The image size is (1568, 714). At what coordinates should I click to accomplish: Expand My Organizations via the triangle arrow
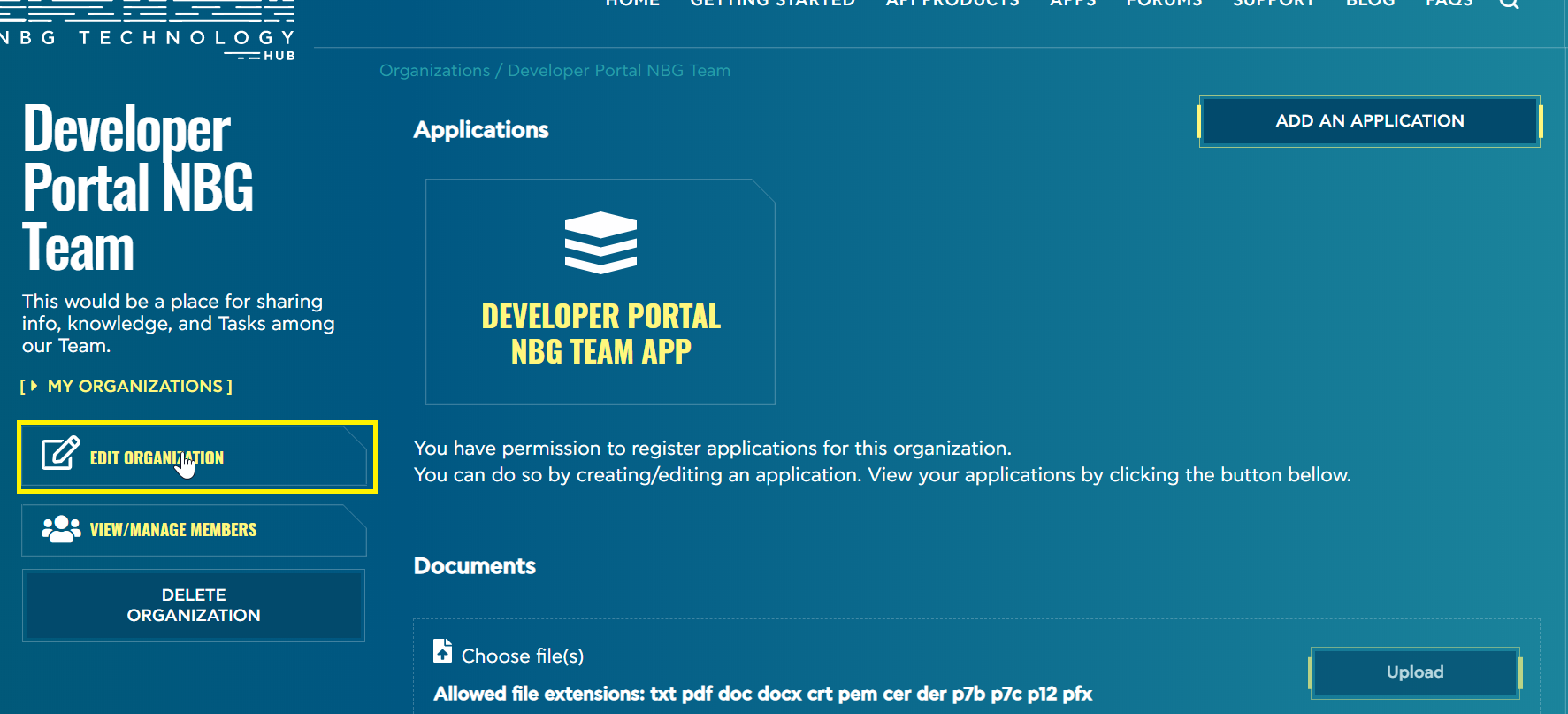[34, 386]
